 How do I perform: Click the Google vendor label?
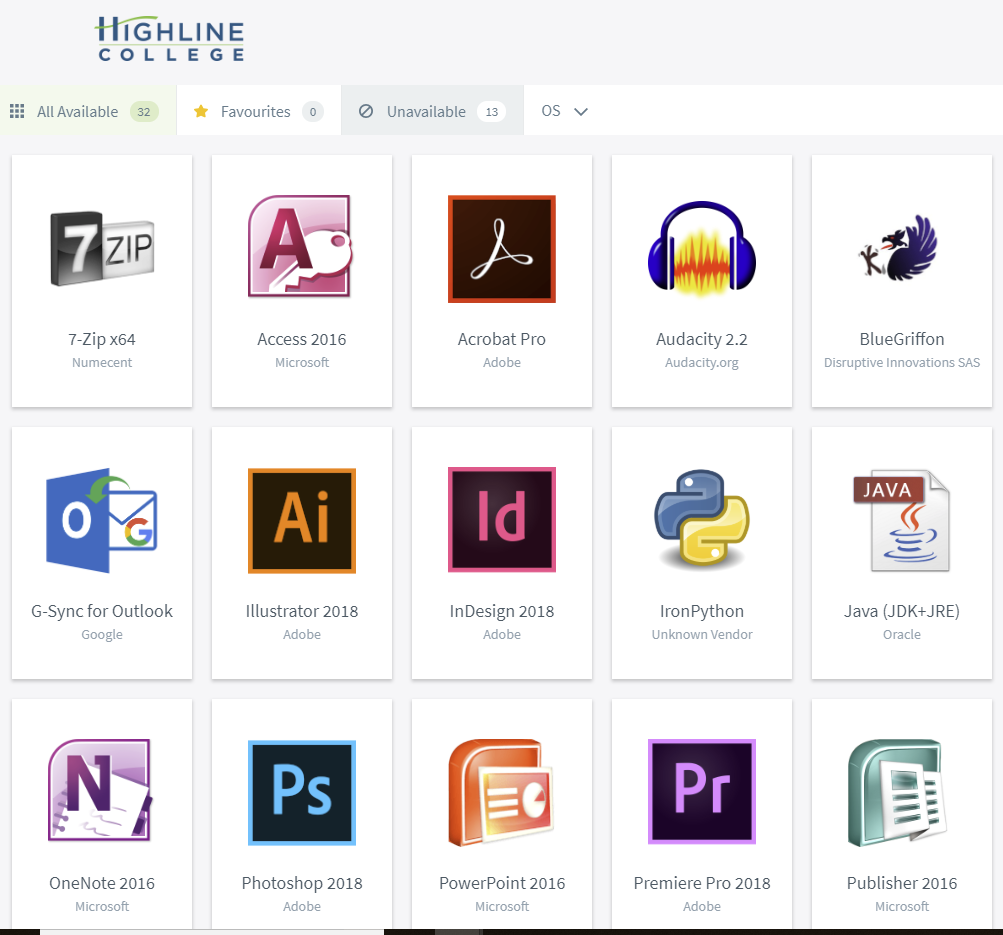102,634
